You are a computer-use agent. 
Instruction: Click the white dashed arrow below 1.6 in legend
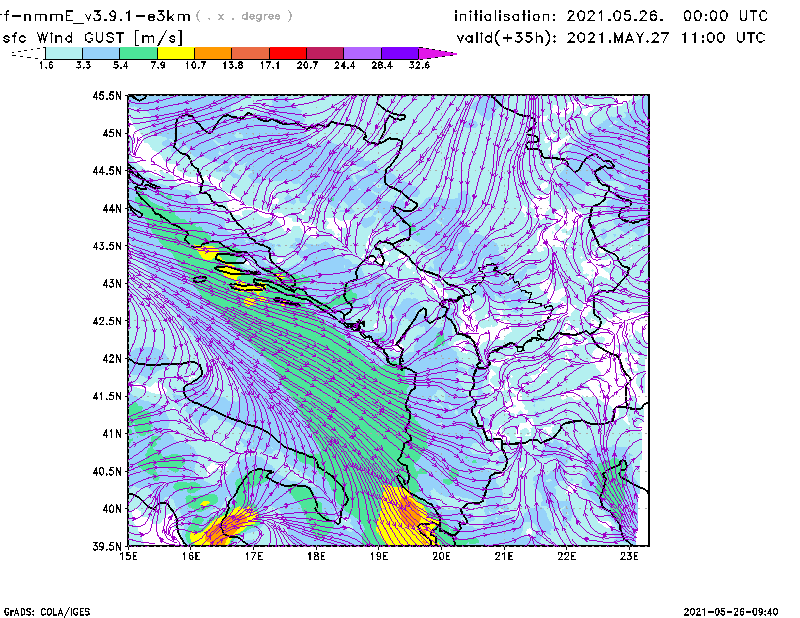coord(28,53)
